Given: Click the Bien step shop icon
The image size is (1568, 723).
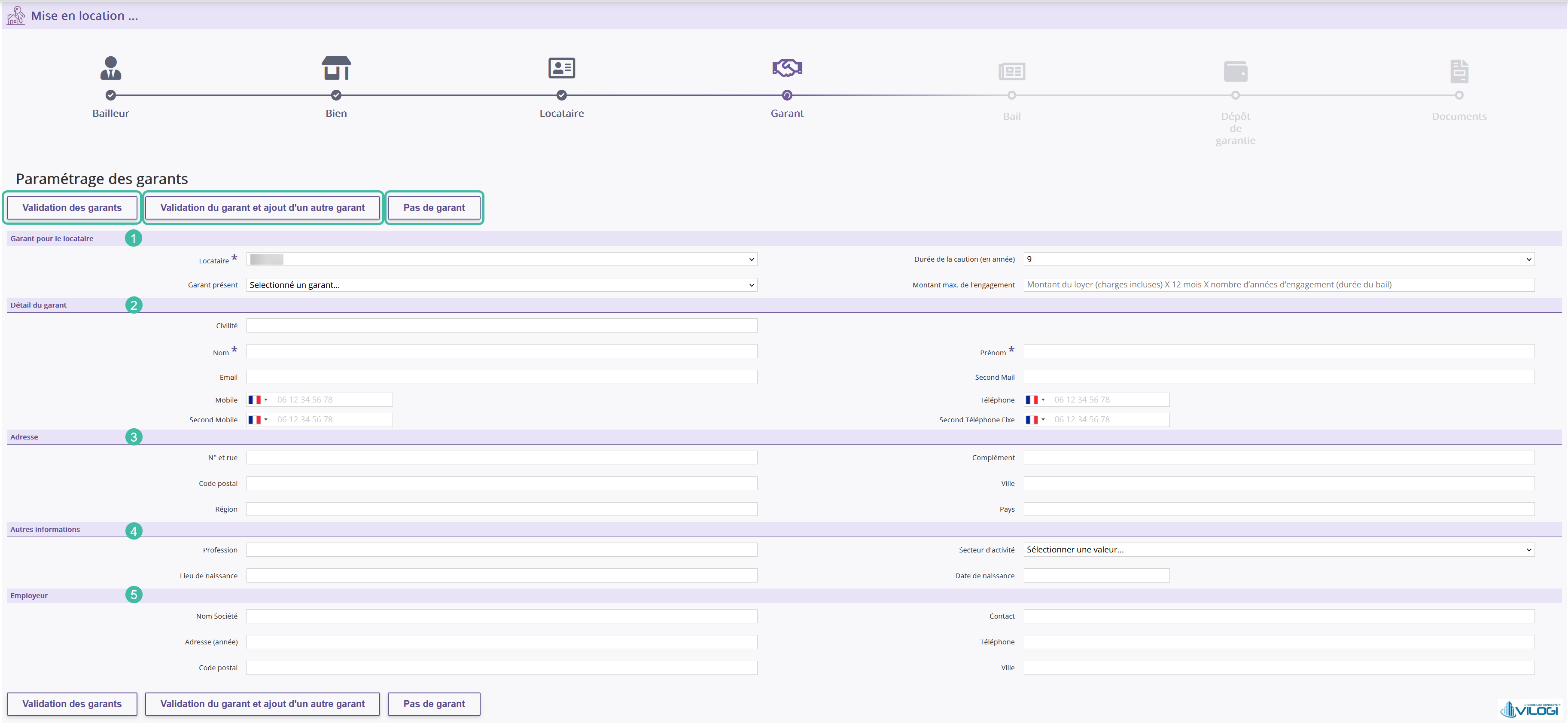Looking at the screenshot, I should click(x=336, y=67).
